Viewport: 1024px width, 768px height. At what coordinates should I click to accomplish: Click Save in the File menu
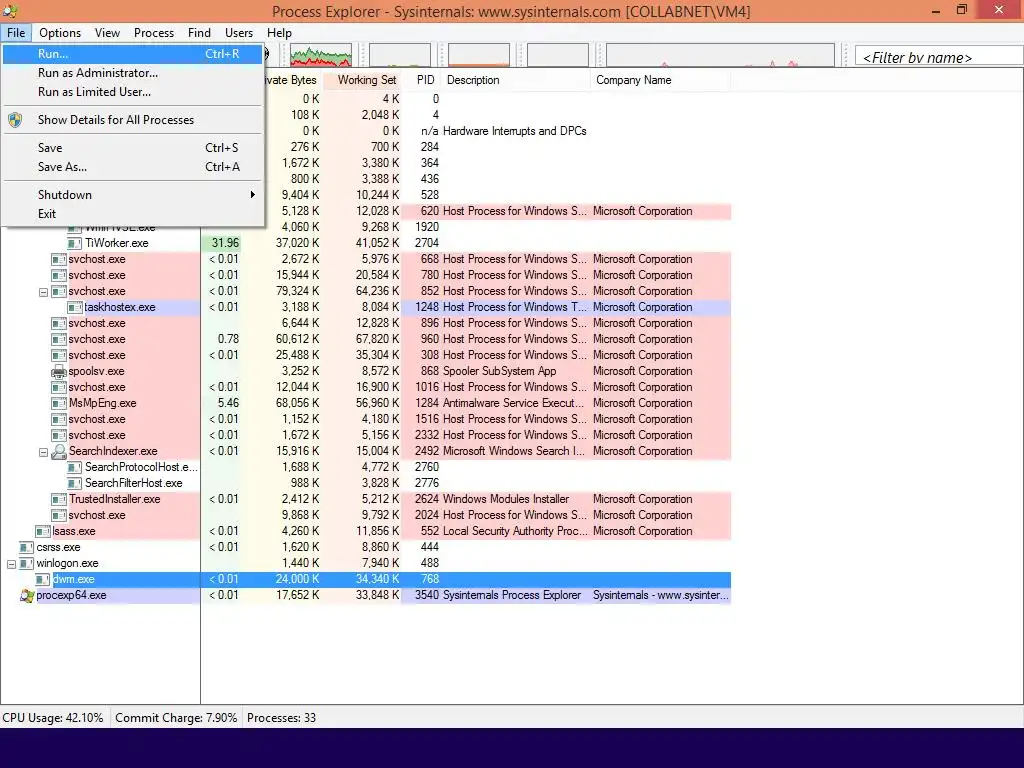[133, 148]
